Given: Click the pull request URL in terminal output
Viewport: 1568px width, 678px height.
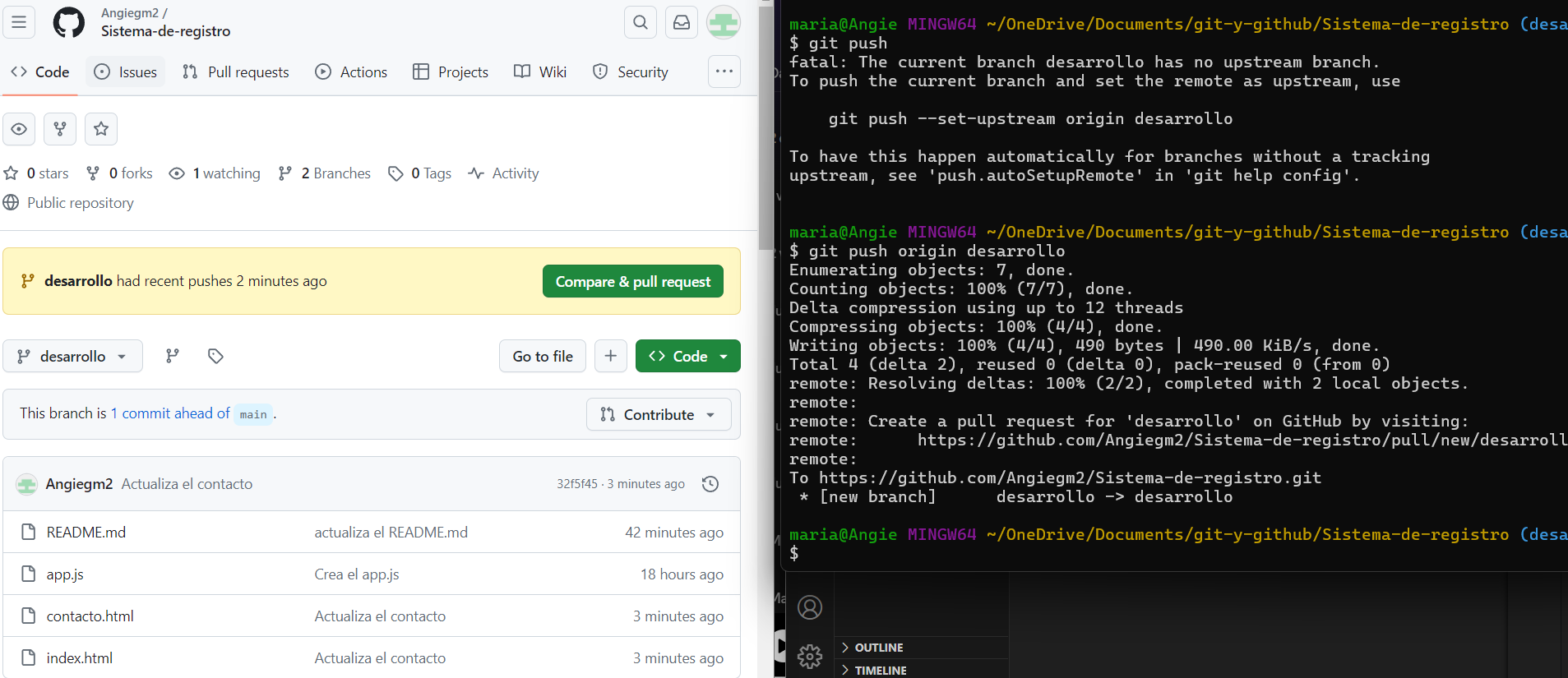Looking at the screenshot, I should coord(1242,440).
